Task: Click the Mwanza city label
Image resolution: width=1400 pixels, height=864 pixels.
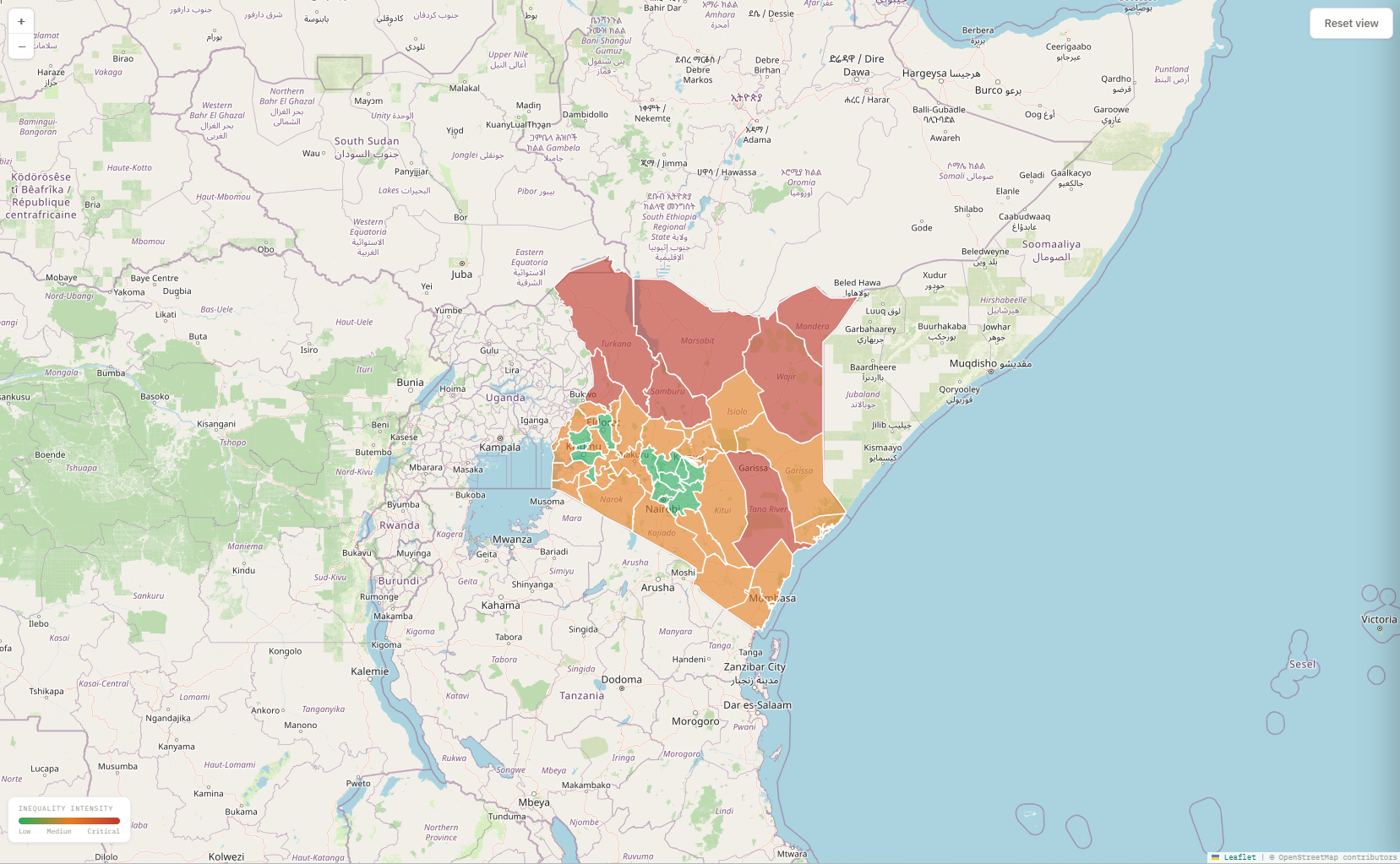Action: [513, 540]
